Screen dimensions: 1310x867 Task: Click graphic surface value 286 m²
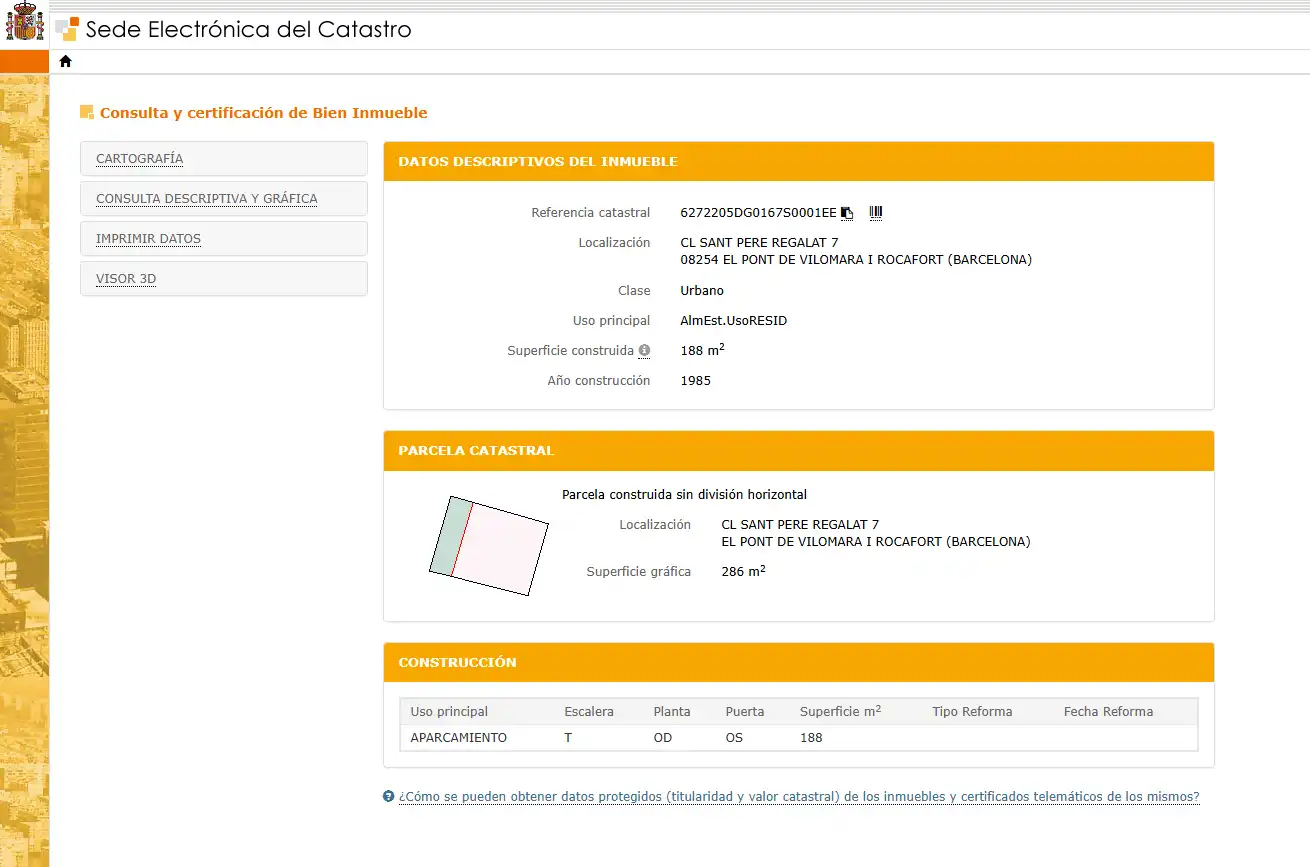[x=743, y=571]
